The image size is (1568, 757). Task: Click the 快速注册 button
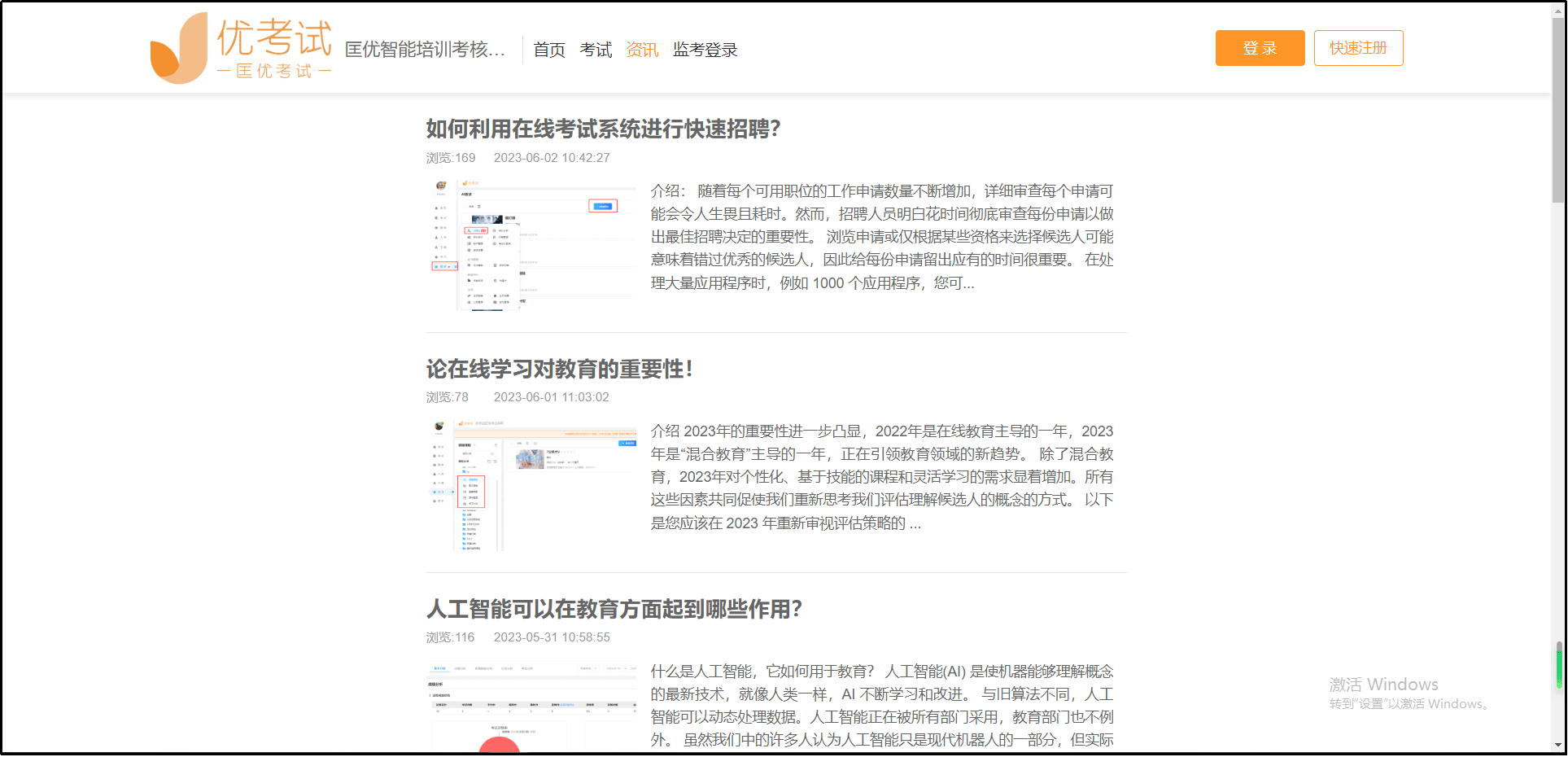pyautogui.click(x=1357, y=48)
